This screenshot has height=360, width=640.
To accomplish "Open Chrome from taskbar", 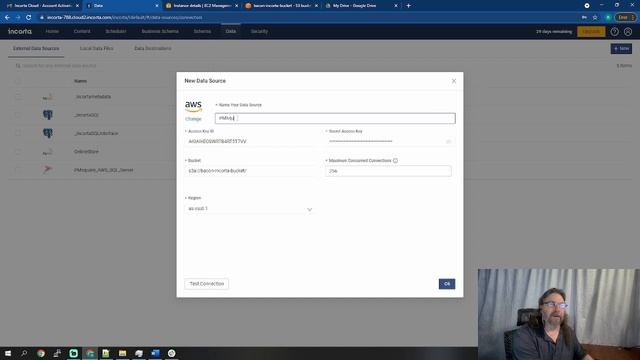I will coord(41,353).
